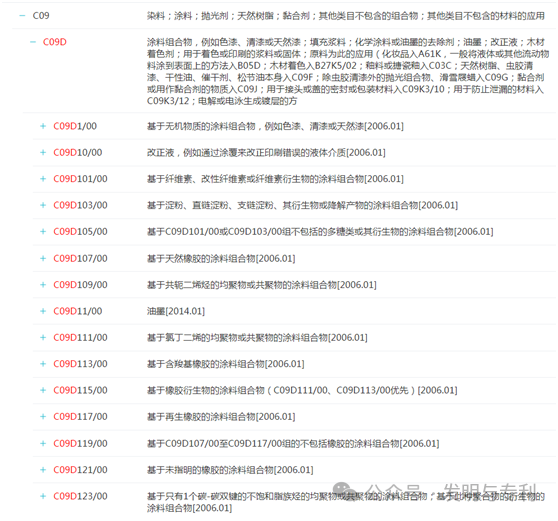
Task: Expand the C09D11/00 row
Action: (43, 311)
